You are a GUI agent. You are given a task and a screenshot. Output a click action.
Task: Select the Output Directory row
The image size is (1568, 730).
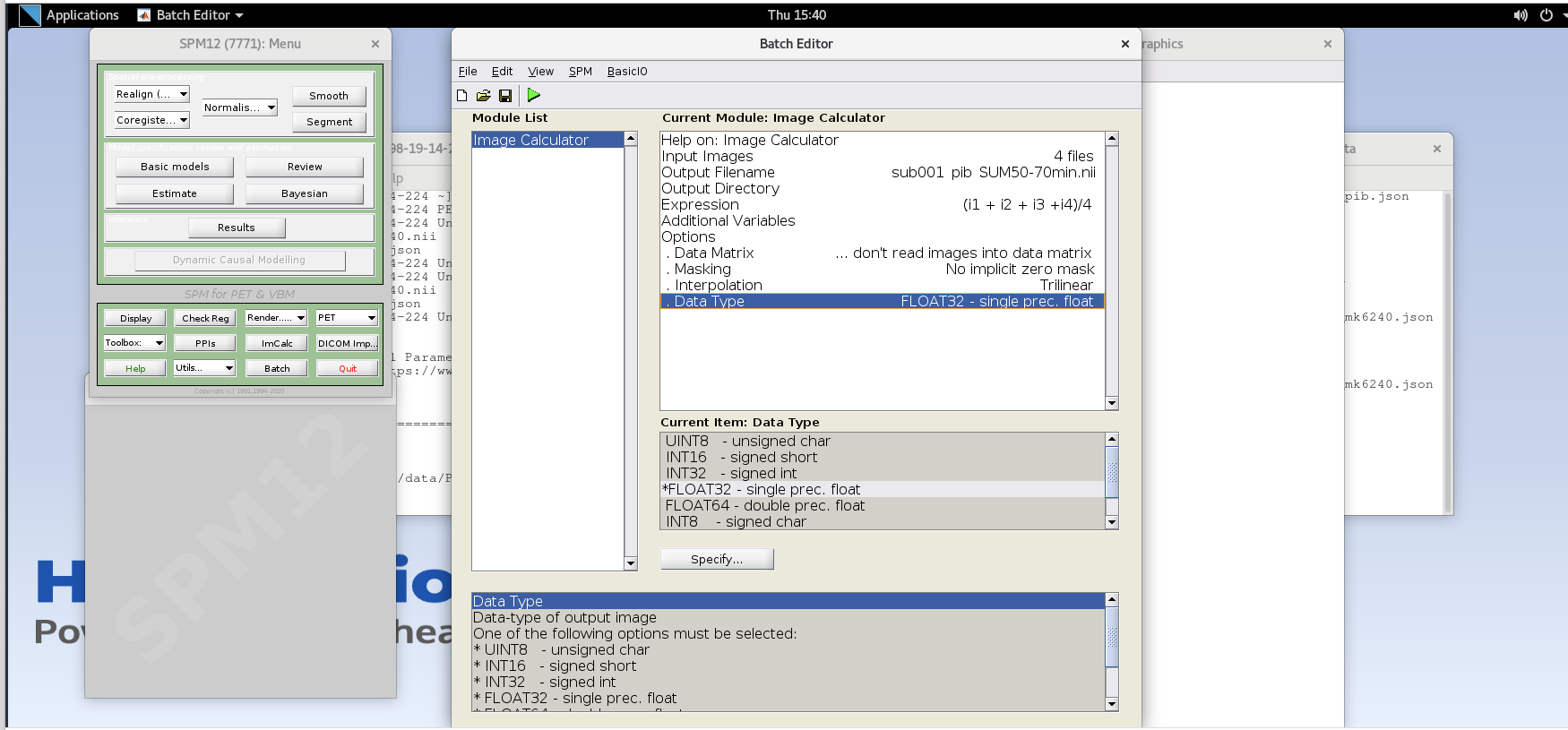(x=883, y=188)
